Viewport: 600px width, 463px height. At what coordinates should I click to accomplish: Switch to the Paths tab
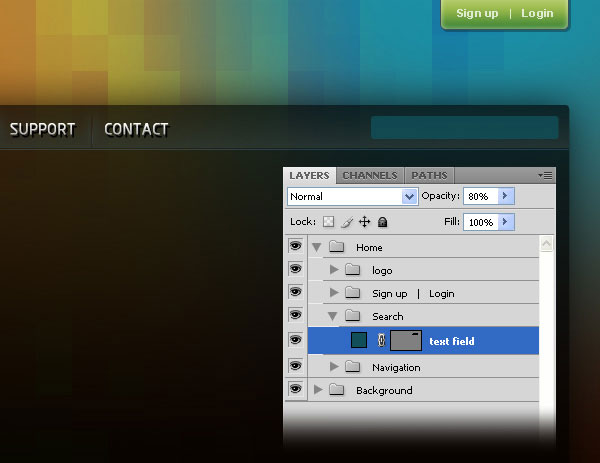tap(429, 176)
